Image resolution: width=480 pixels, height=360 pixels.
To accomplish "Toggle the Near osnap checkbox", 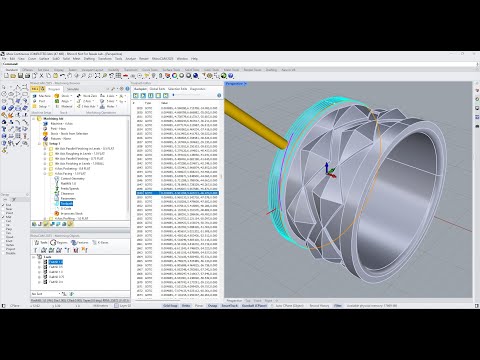I will 4,209.
